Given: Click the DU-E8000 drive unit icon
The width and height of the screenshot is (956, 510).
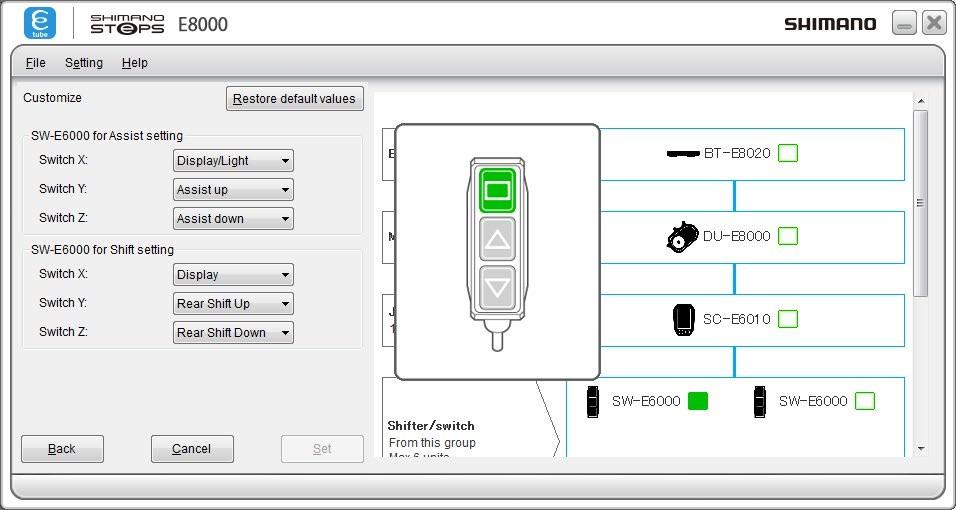Looking at the screenshot, I should (x=682, y=237).
